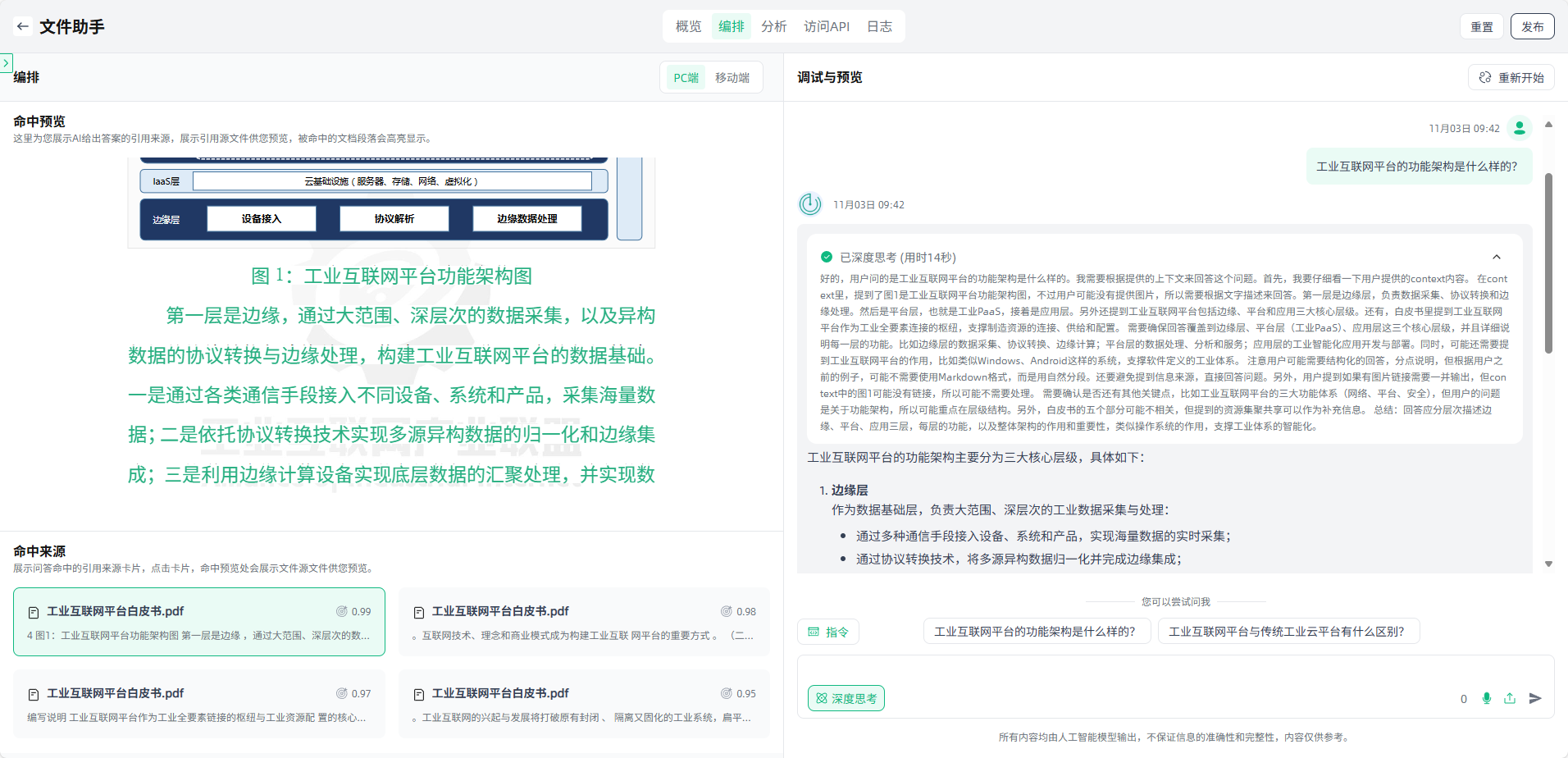
Task: Click the assistant bot avatar icon
Action: pos(810,204)
